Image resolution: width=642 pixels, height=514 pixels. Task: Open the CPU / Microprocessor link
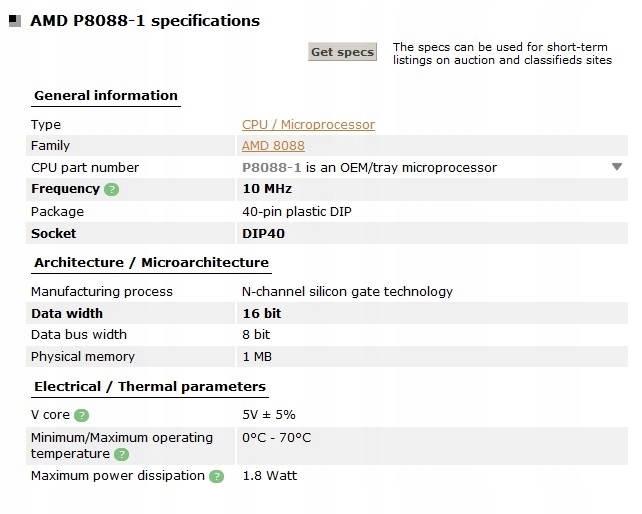click(308, 125)
